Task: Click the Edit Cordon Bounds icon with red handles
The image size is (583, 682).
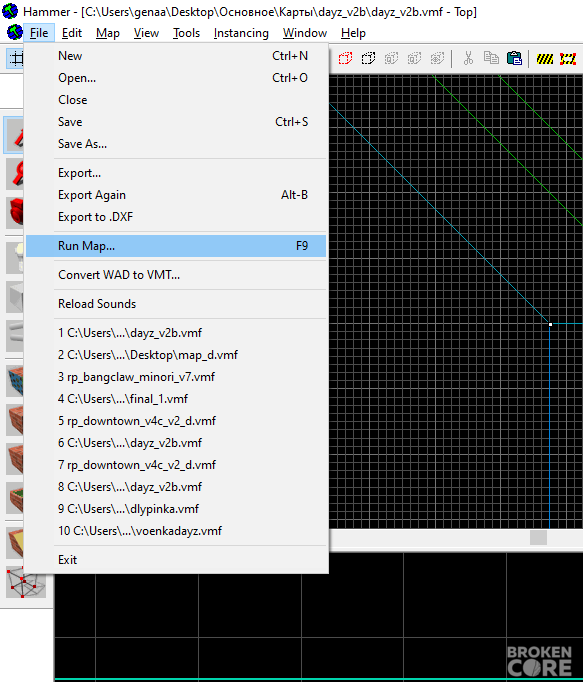Action: click(568, 58)
